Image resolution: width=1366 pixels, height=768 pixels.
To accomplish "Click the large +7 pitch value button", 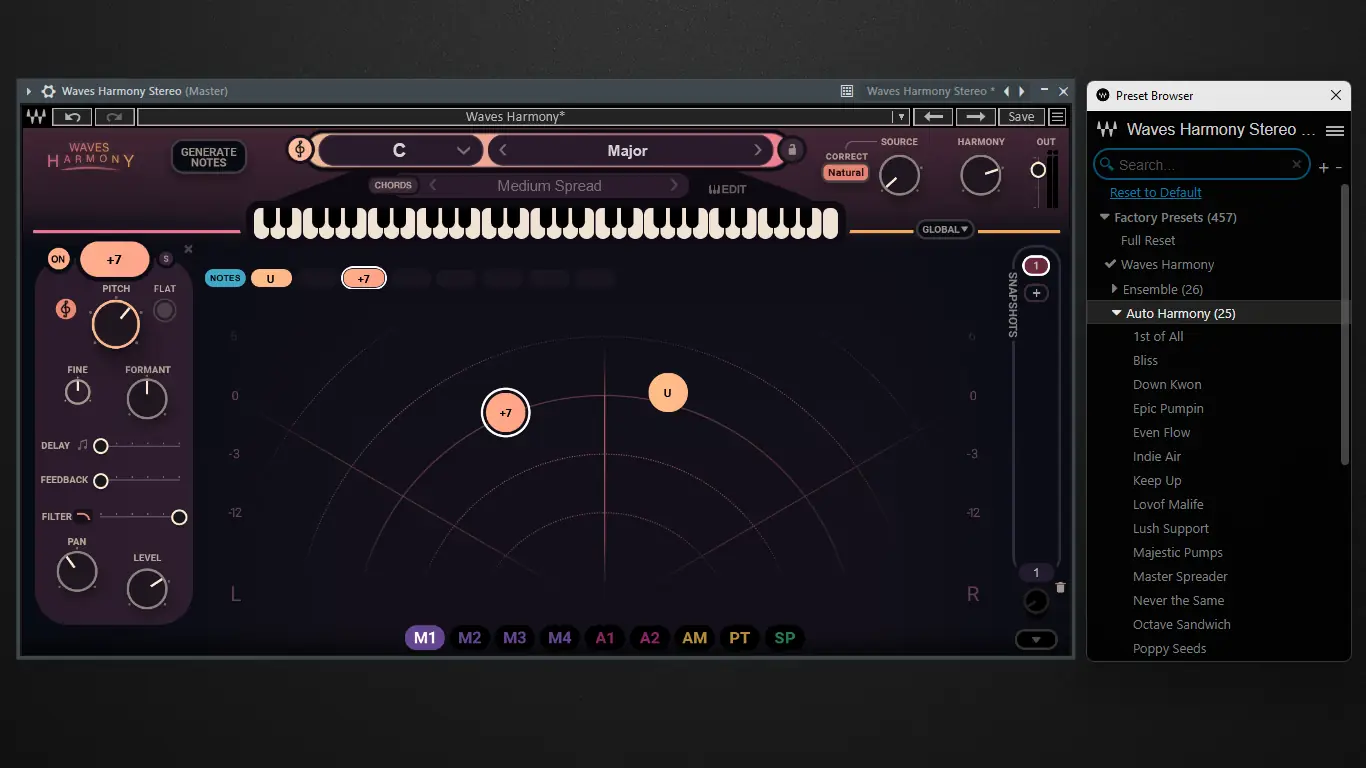I will 114,259.
